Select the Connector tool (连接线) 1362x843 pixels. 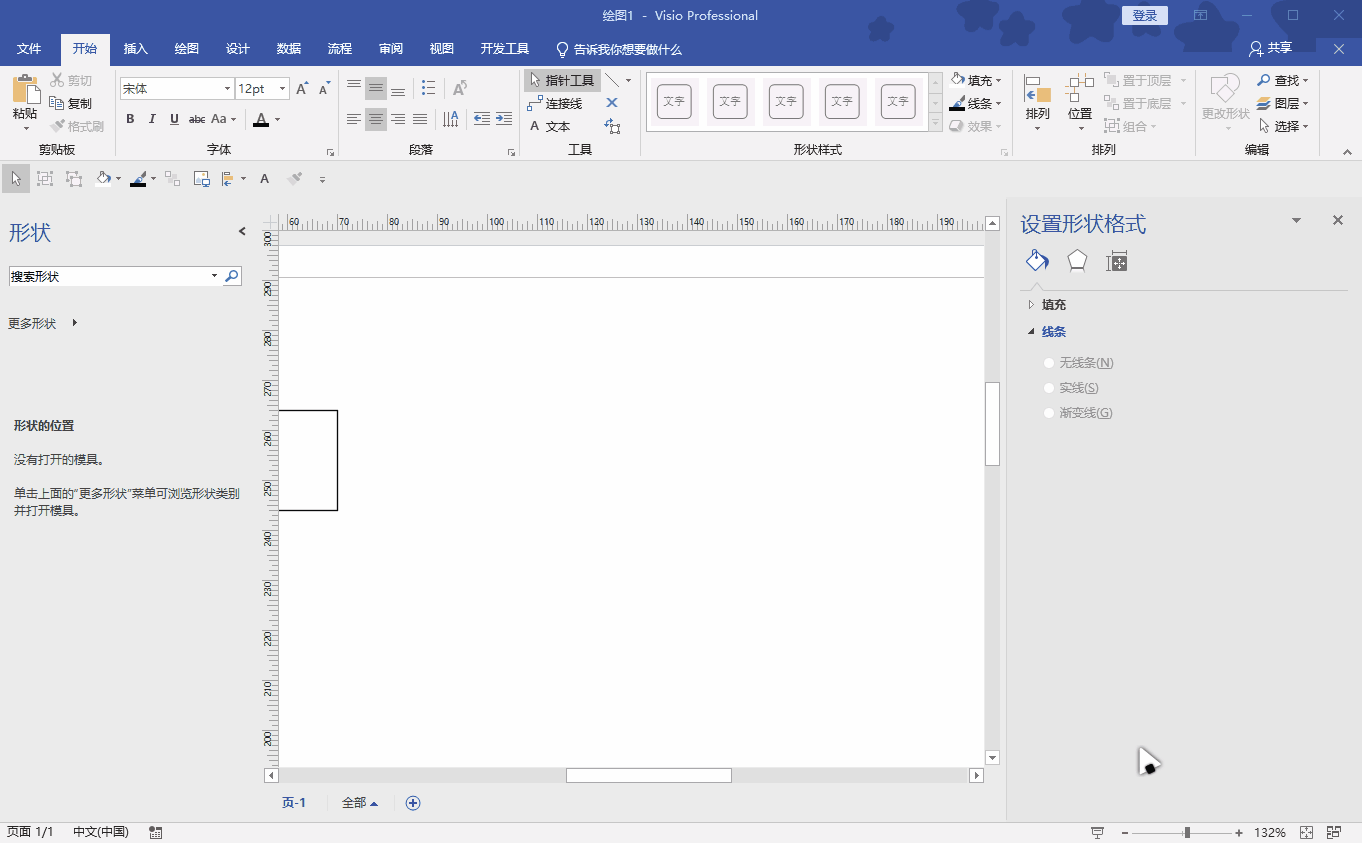click(555, 103)
